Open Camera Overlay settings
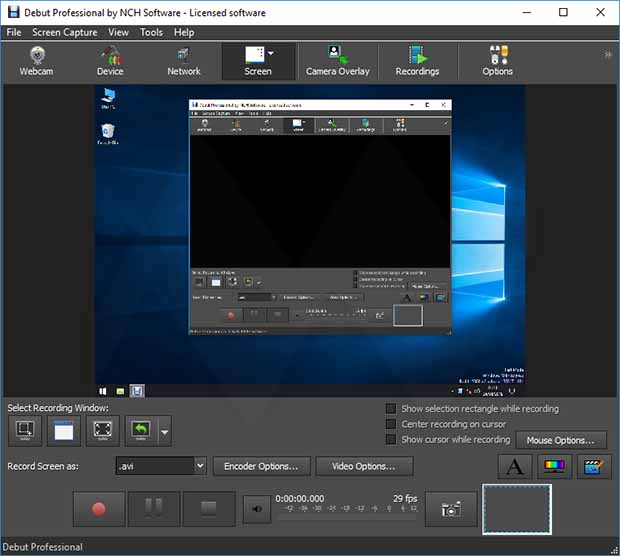Screen dimensions: 620x556 pos(338,62)
